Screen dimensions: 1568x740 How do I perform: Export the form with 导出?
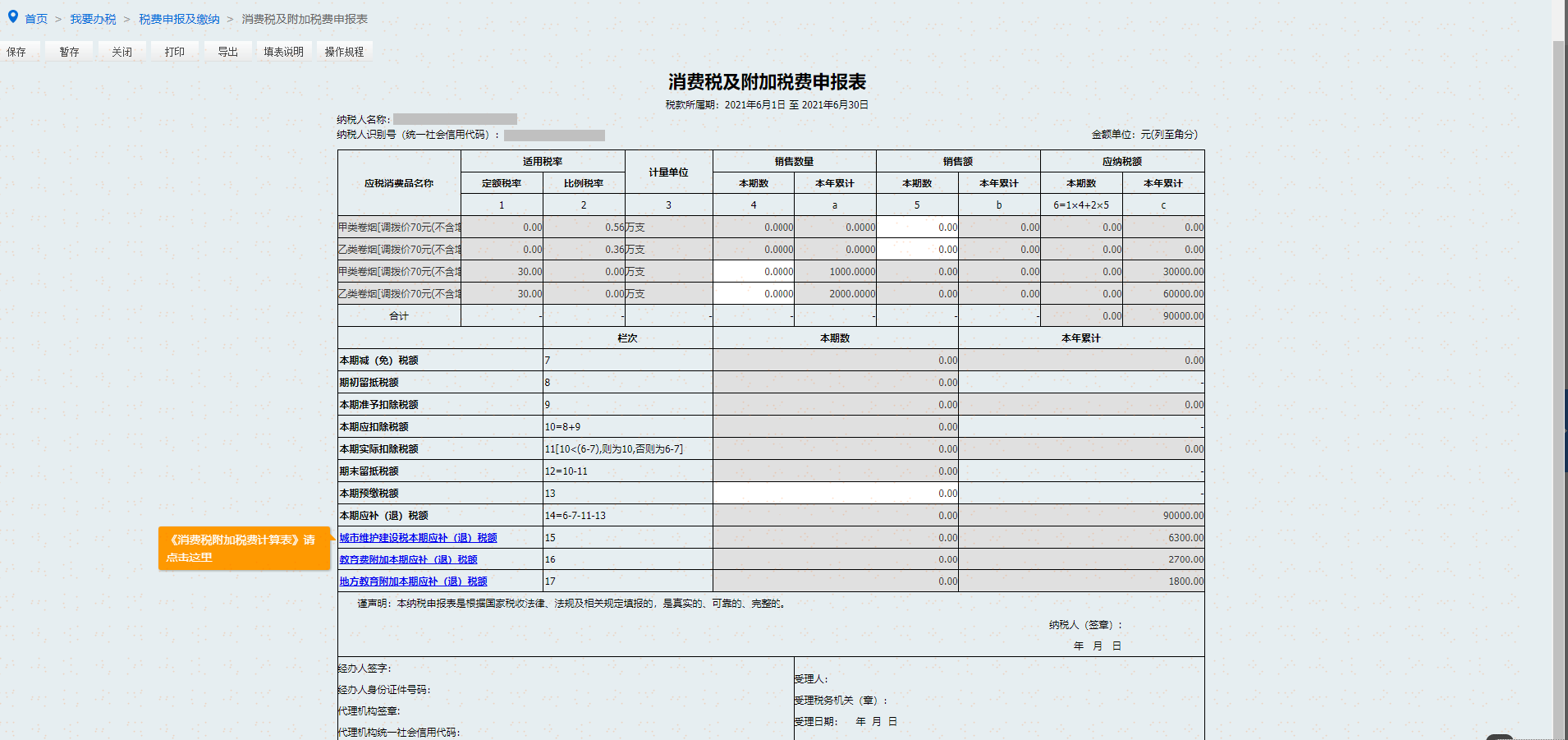coord(227,52)
